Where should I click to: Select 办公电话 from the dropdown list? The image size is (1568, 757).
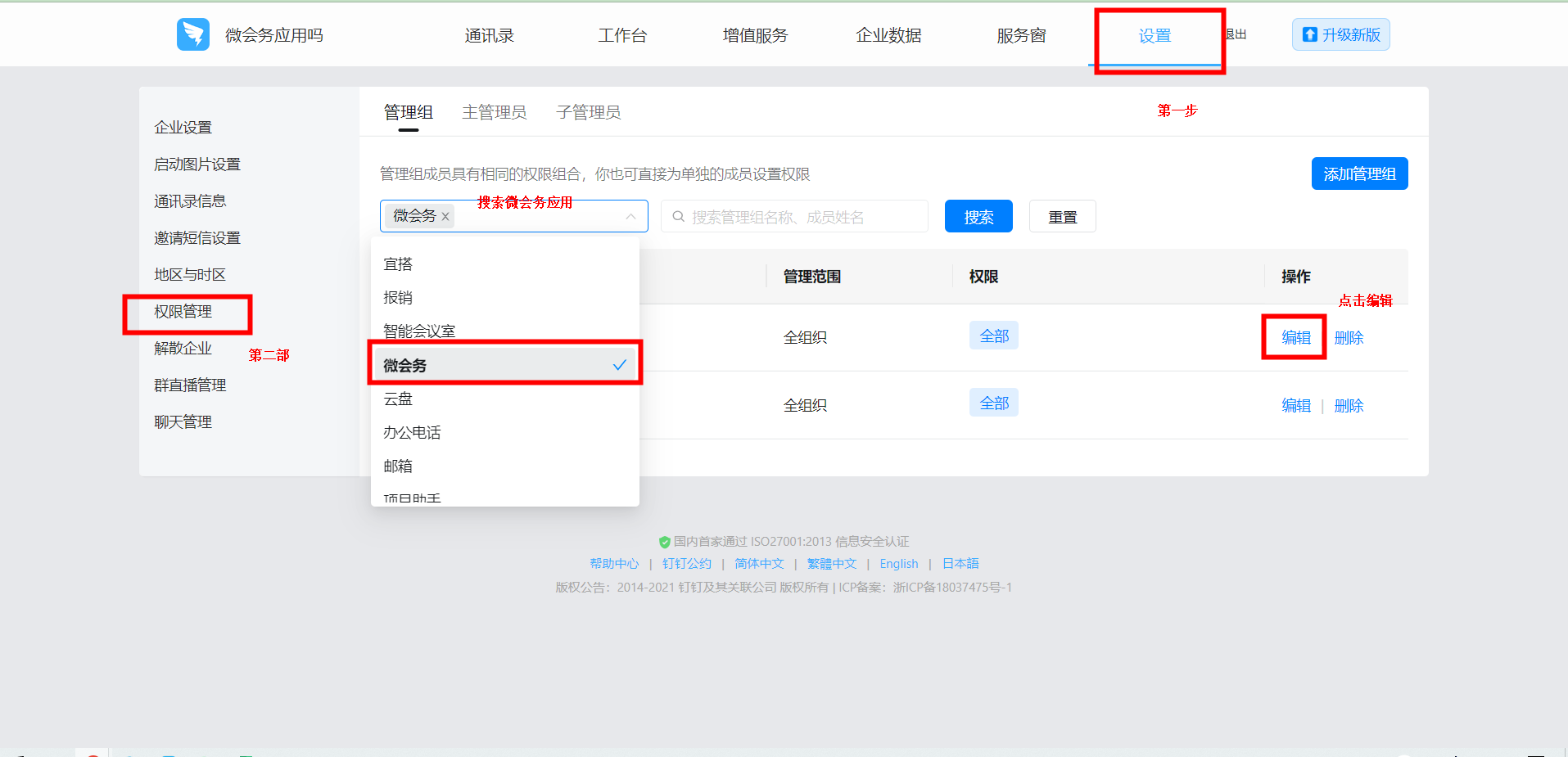pos(505,432)
